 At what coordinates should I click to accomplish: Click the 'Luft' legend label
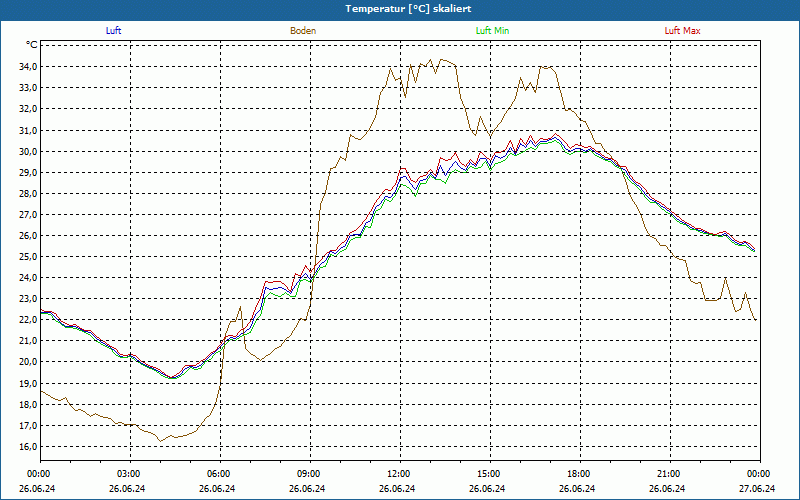113,31
